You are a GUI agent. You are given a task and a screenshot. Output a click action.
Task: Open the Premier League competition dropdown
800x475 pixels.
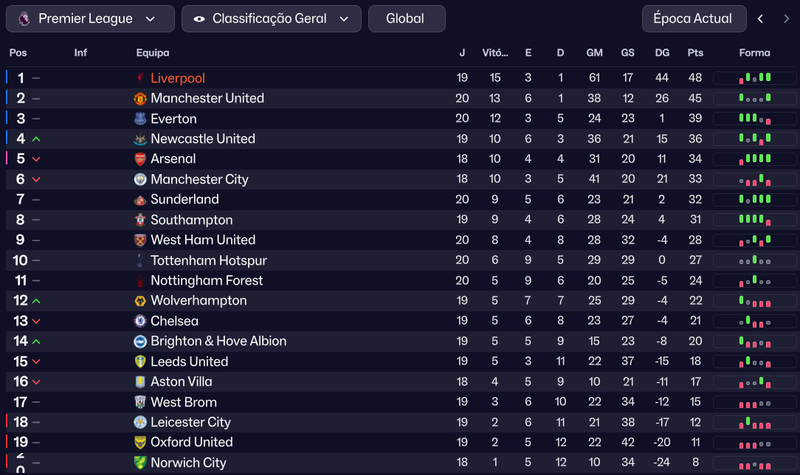pos(90,19)
